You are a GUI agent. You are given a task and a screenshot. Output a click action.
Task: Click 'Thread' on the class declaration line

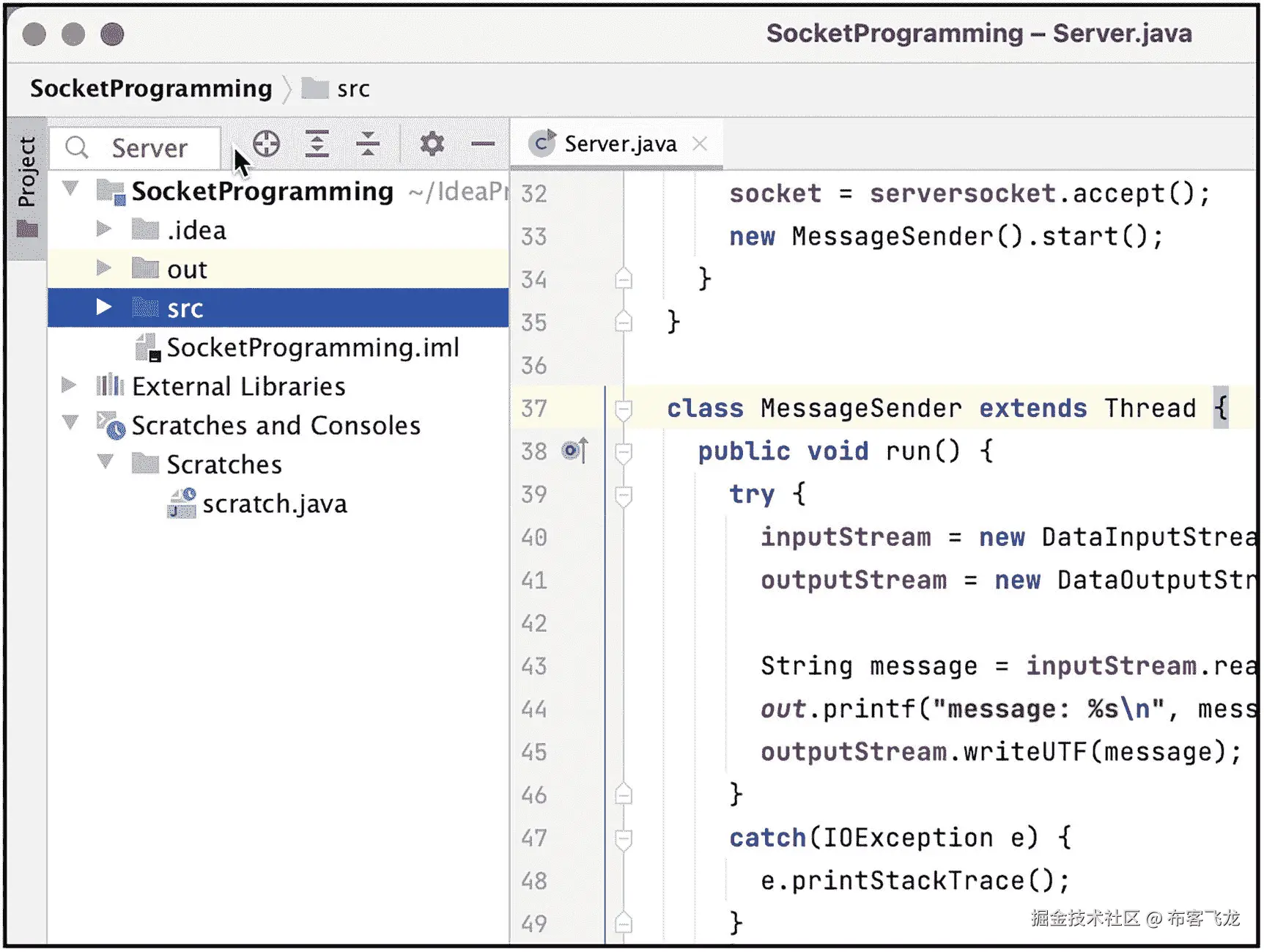click(x=1150, y=408)
